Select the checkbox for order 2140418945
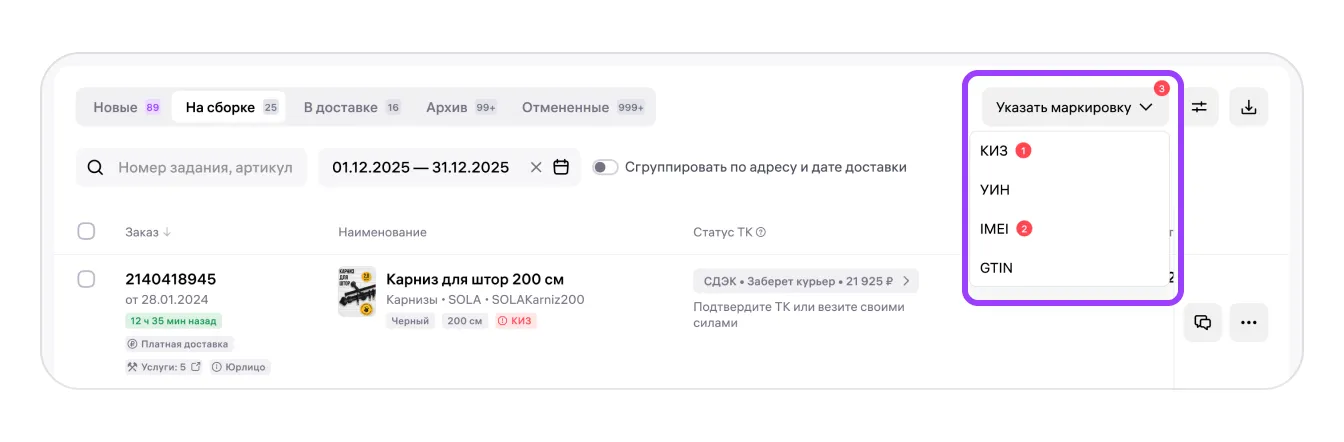 (86, 279)
